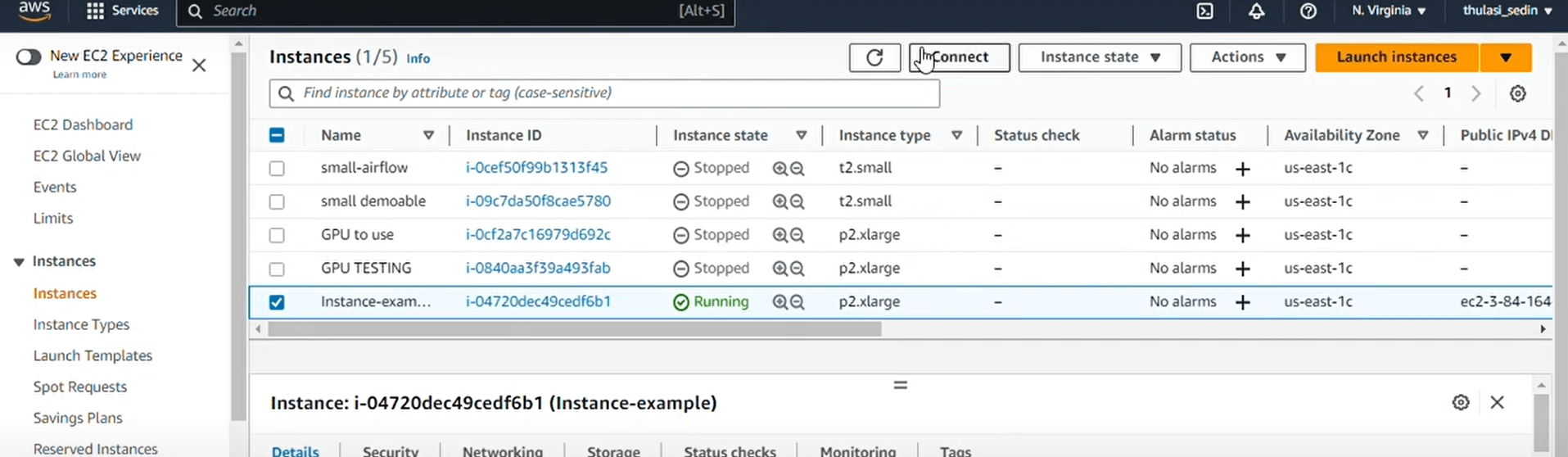
Task: Add alarm for small-airflow instance
Action: (1242, 169)
